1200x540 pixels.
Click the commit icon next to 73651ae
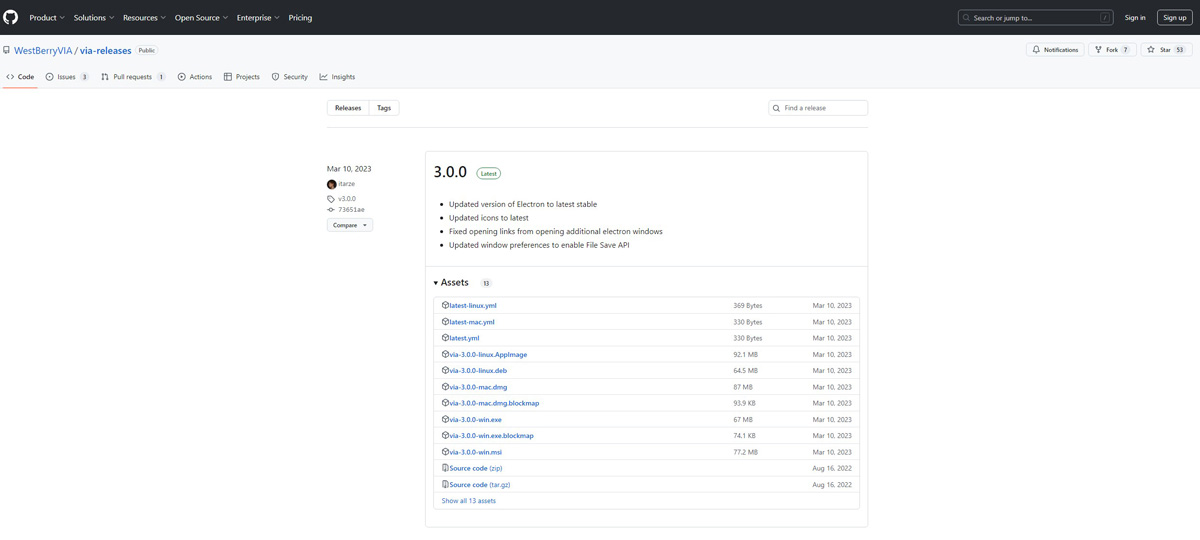coord(332,210)
